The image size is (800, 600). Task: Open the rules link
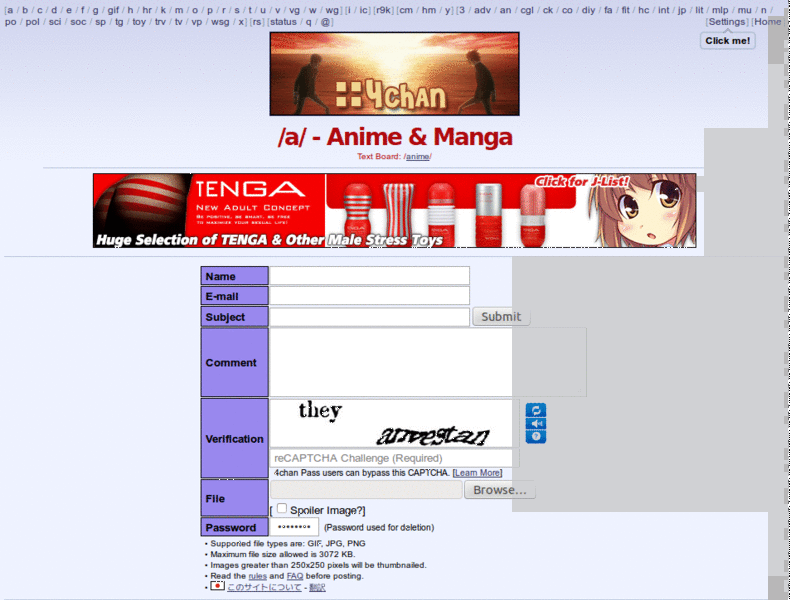pyautogui.click(x=258, y=576)
